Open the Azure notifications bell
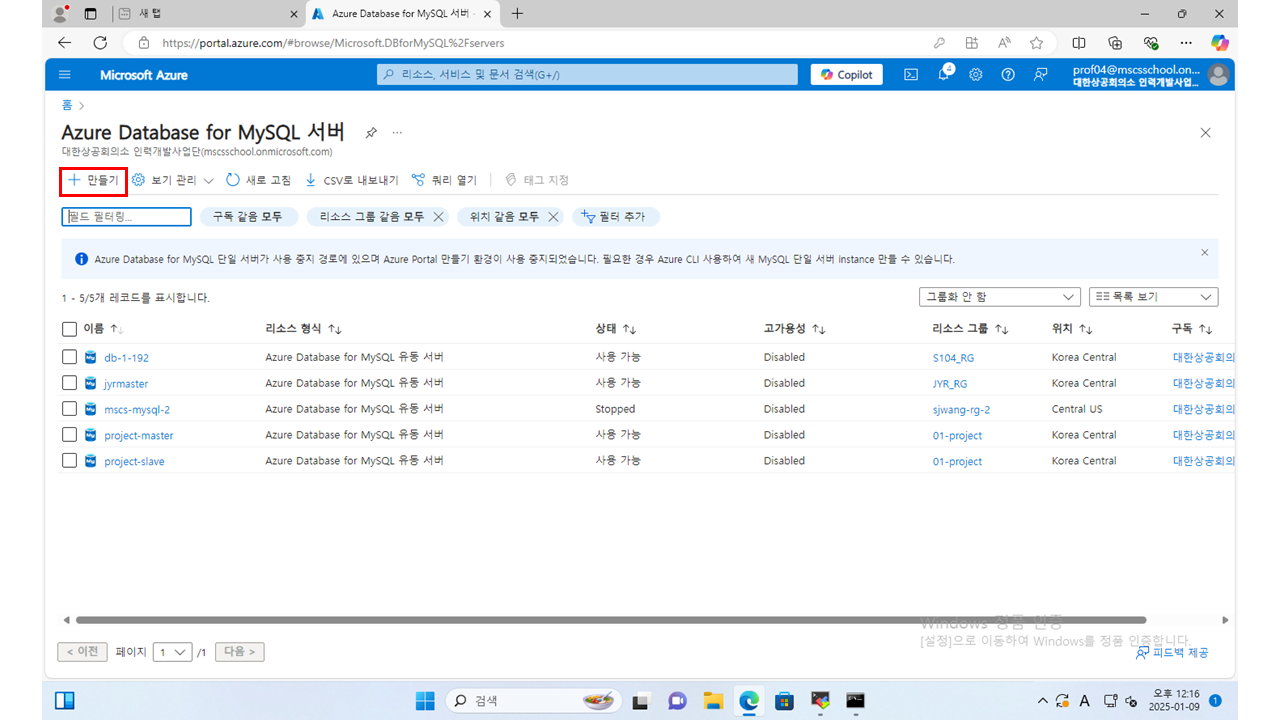Image resolution: width=1280 pixels, height=720 pixels. [x=944, y=75]
